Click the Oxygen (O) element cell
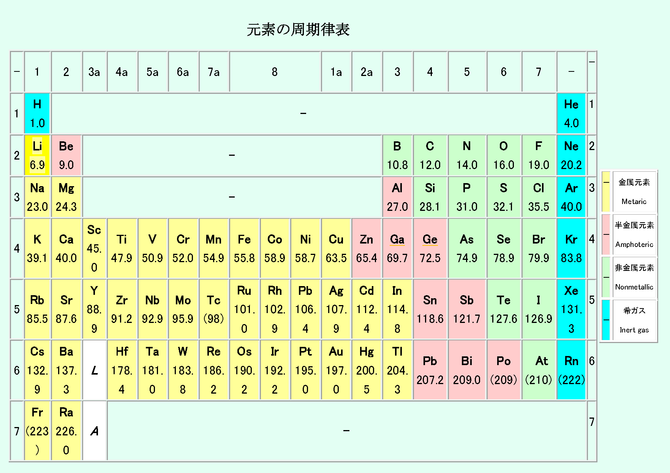 pos(503,155)
